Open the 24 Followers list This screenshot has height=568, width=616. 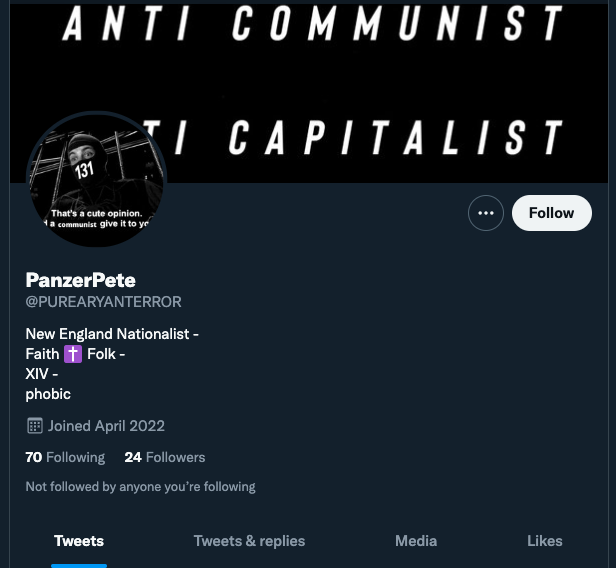pyautogui.click(x=165, y=457)
